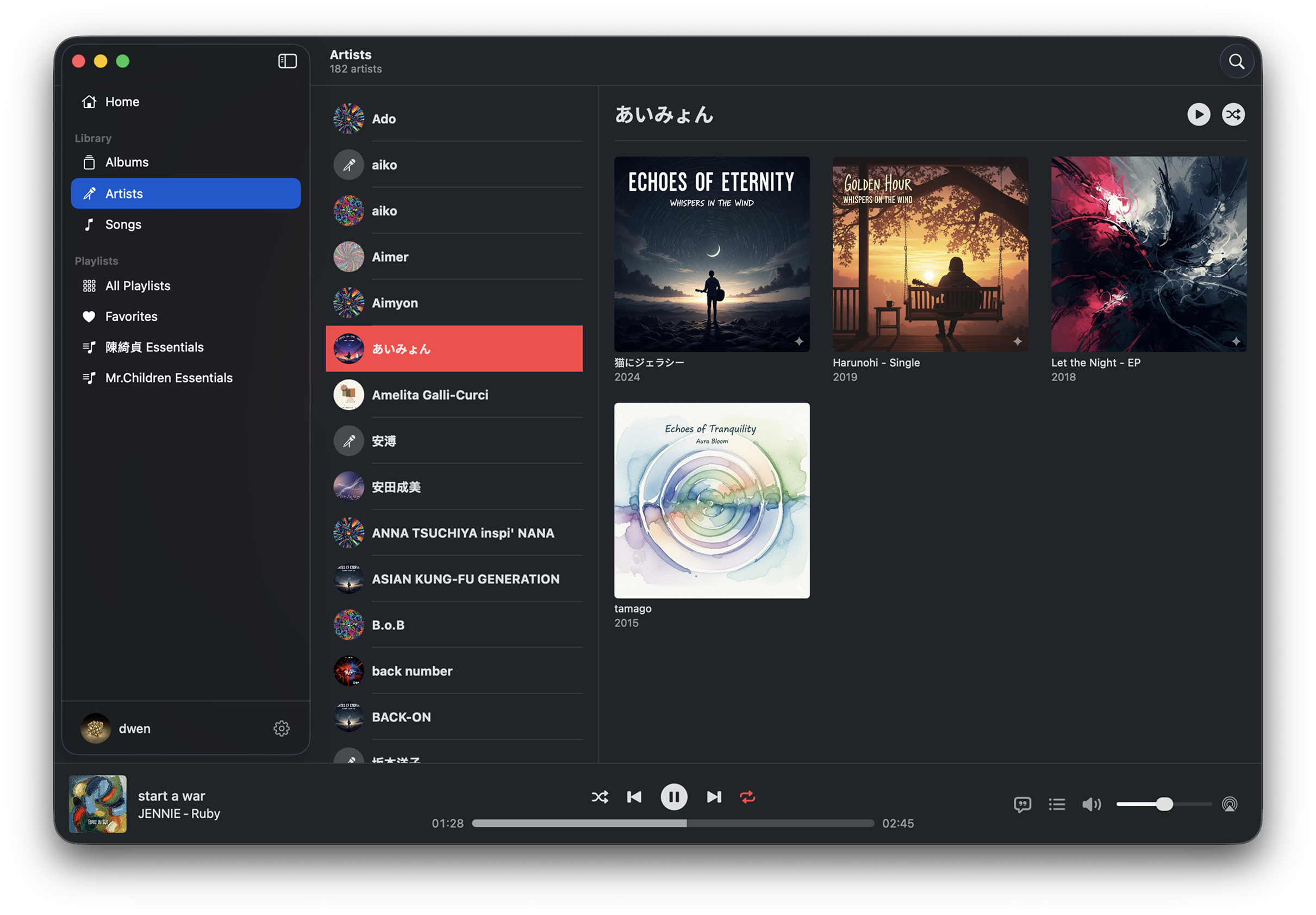The height and width of the screenshot is (915, 1316).
Task: Skip to next track
Action: click(714, 797)
